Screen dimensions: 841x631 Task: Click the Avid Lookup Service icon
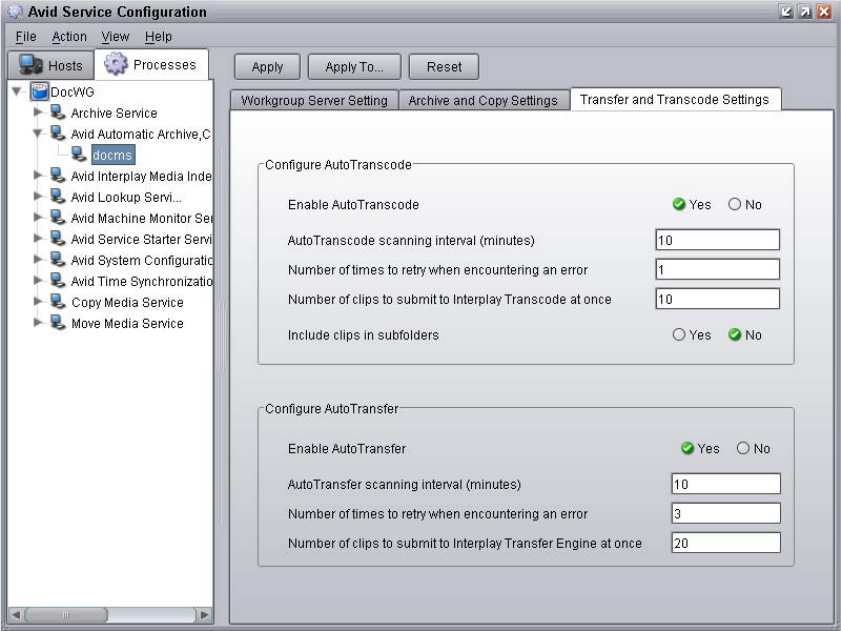pyautogui.click(x=58, y=196)
